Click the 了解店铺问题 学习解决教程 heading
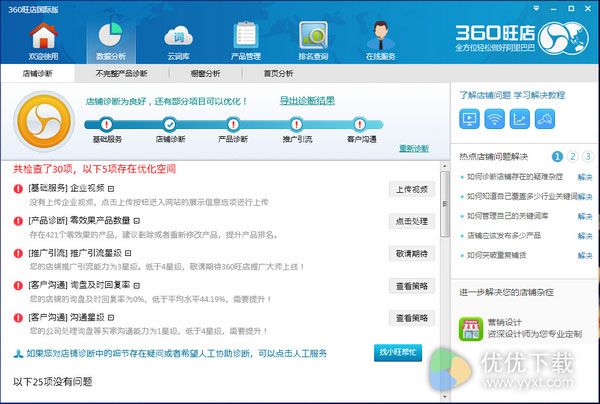Screen dimensions: 600x404 pos(512,95)
